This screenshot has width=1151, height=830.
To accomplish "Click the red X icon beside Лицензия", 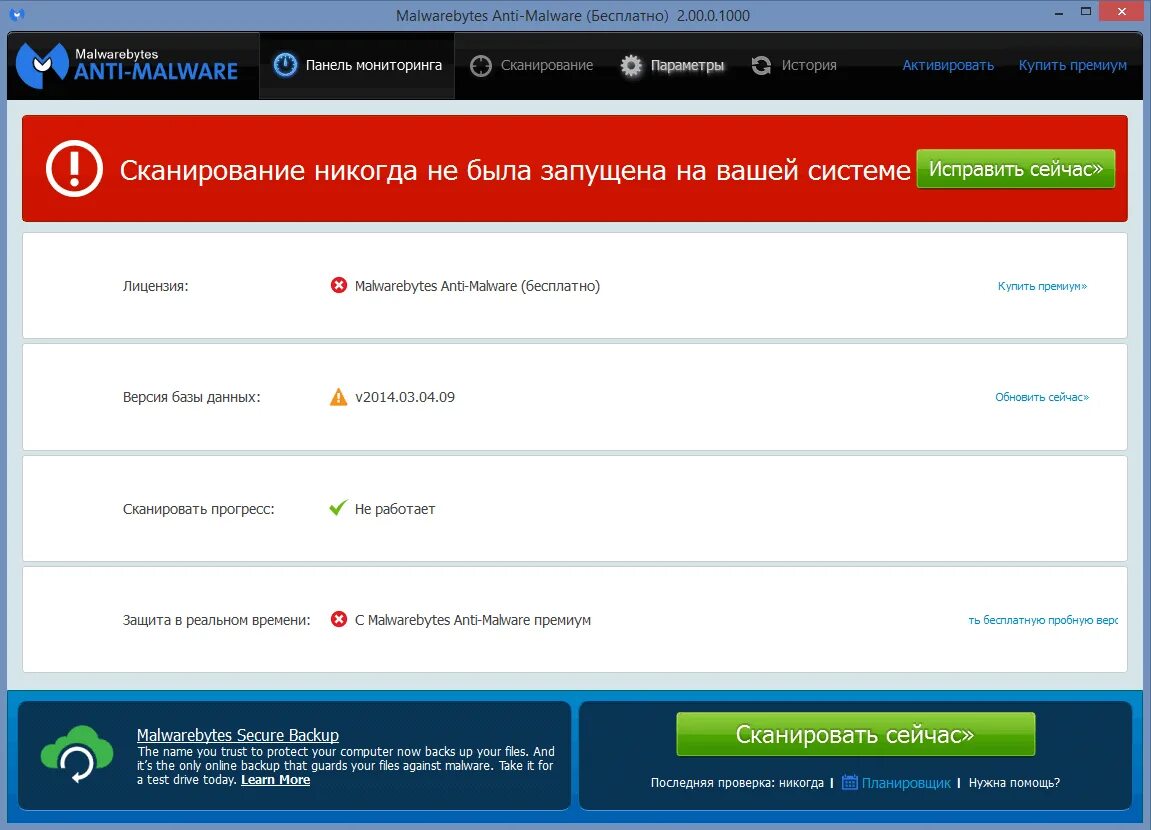I will tap(338, 285).
